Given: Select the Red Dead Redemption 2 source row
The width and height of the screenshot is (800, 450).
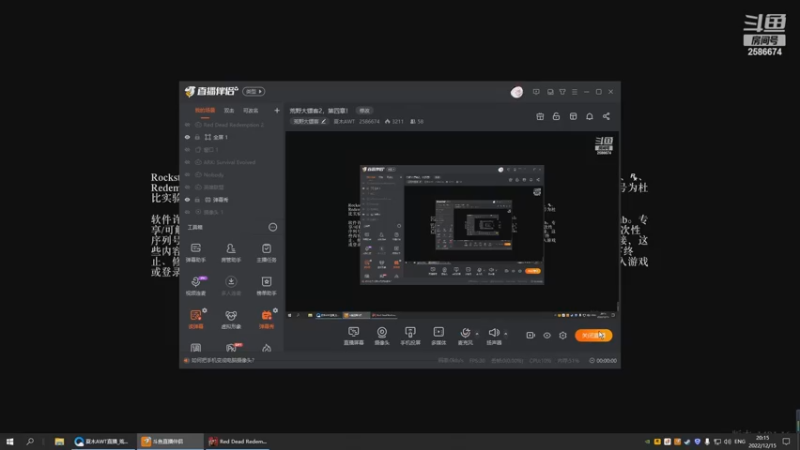Looking at the screenshot, I should point(232,124).
